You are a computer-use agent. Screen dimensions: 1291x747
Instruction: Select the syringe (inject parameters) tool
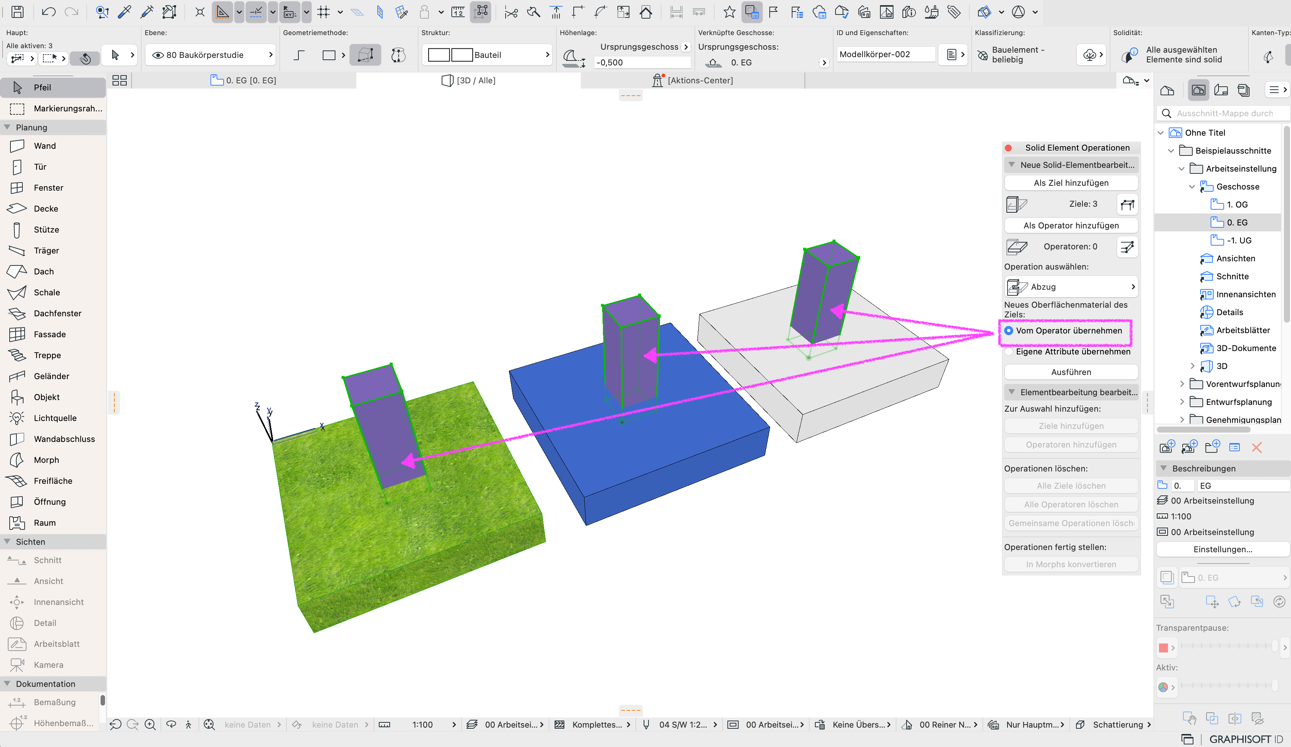pyautogui.click(x=147, y=12)
